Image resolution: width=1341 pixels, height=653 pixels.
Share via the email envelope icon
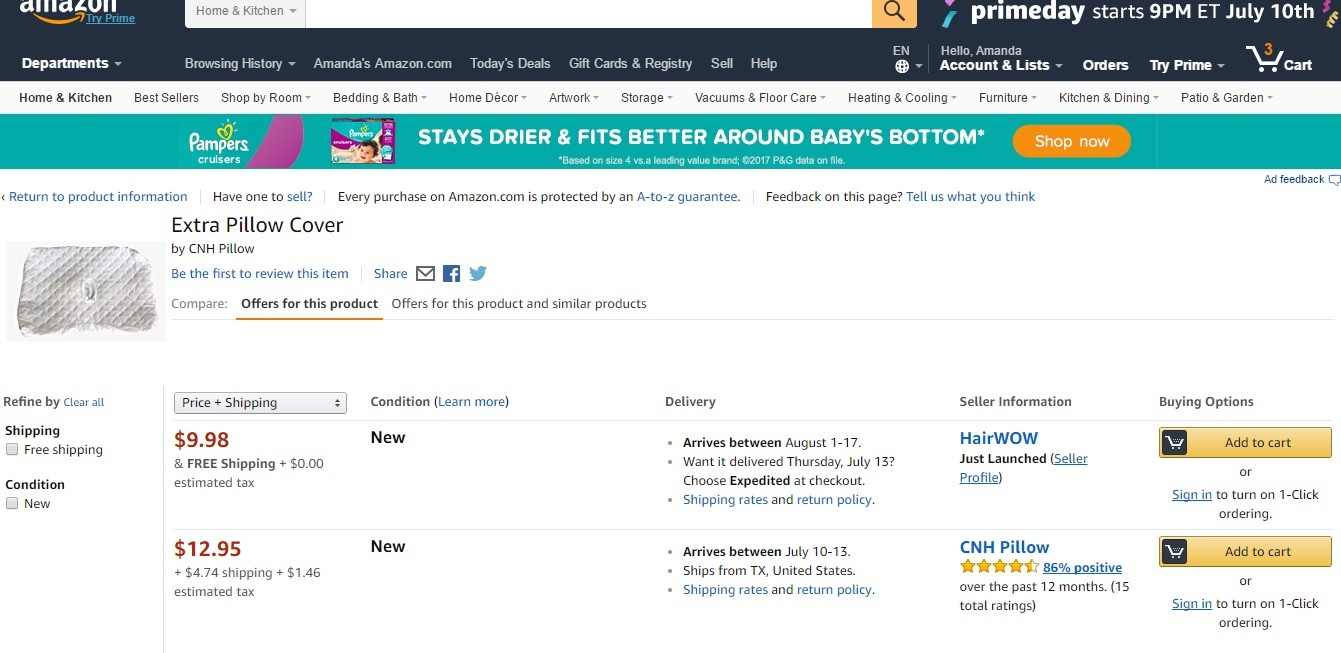click(425, 274)
